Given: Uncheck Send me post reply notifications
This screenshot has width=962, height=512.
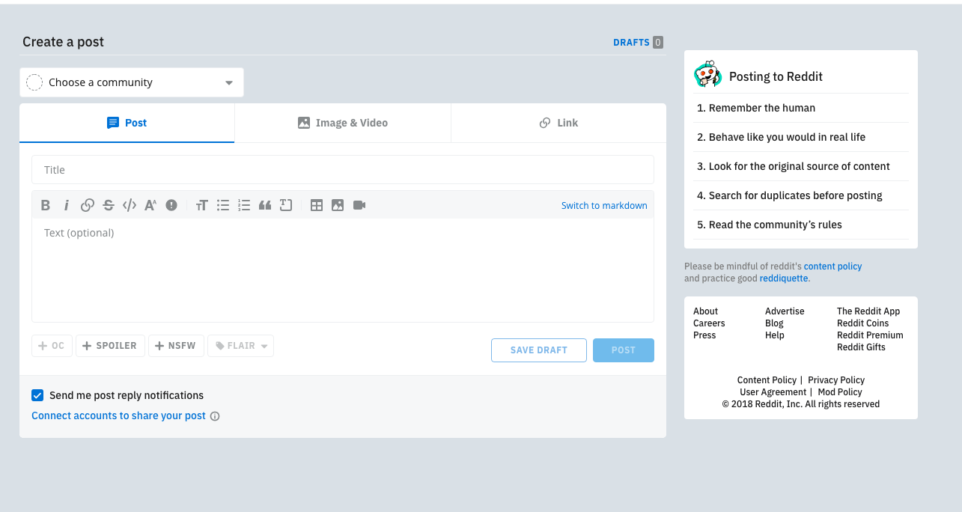Looking at the screenshot, I should click(37, 395).
